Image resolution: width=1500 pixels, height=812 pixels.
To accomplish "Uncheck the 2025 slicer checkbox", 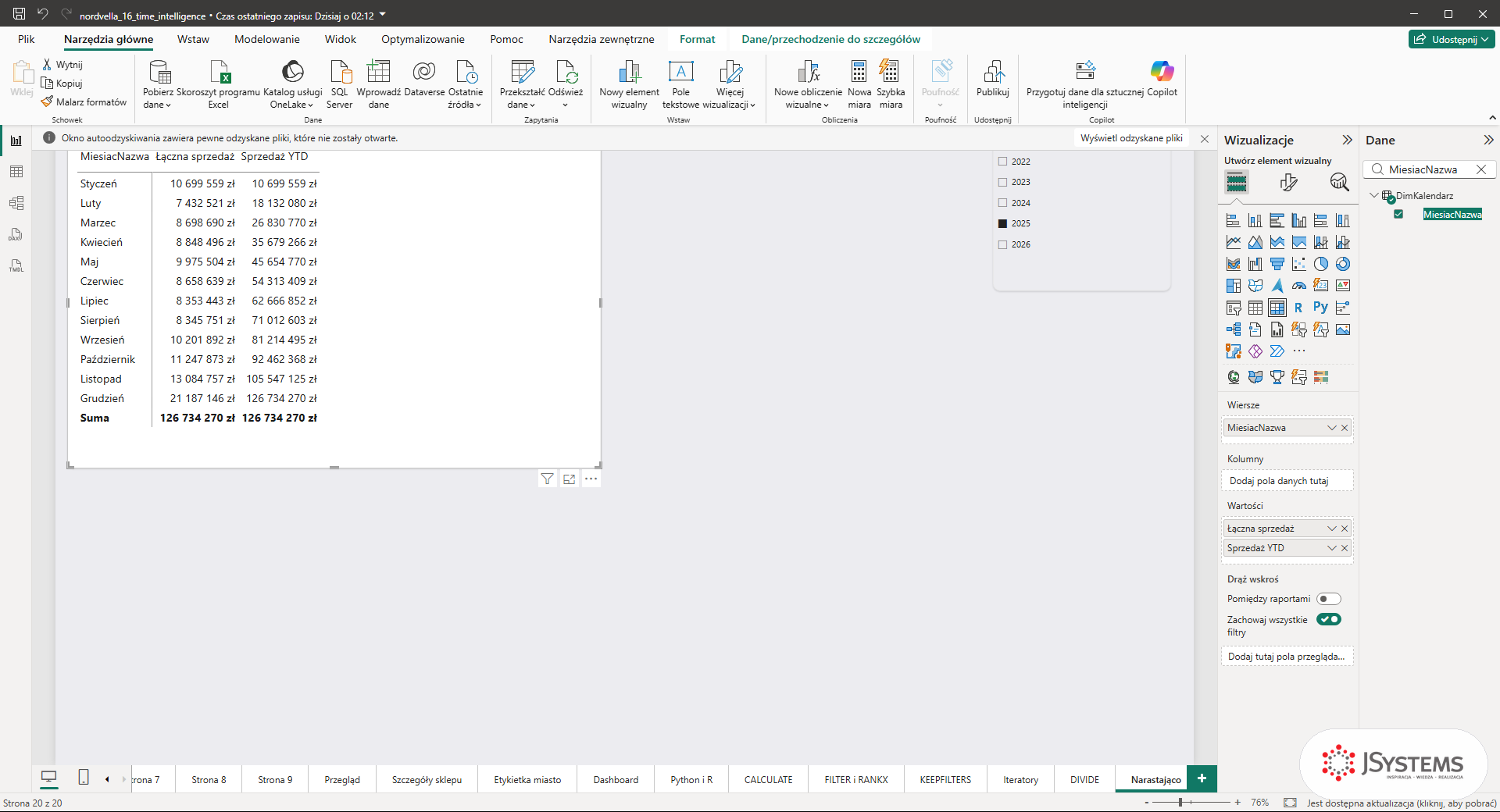I will click(1003, 223).
